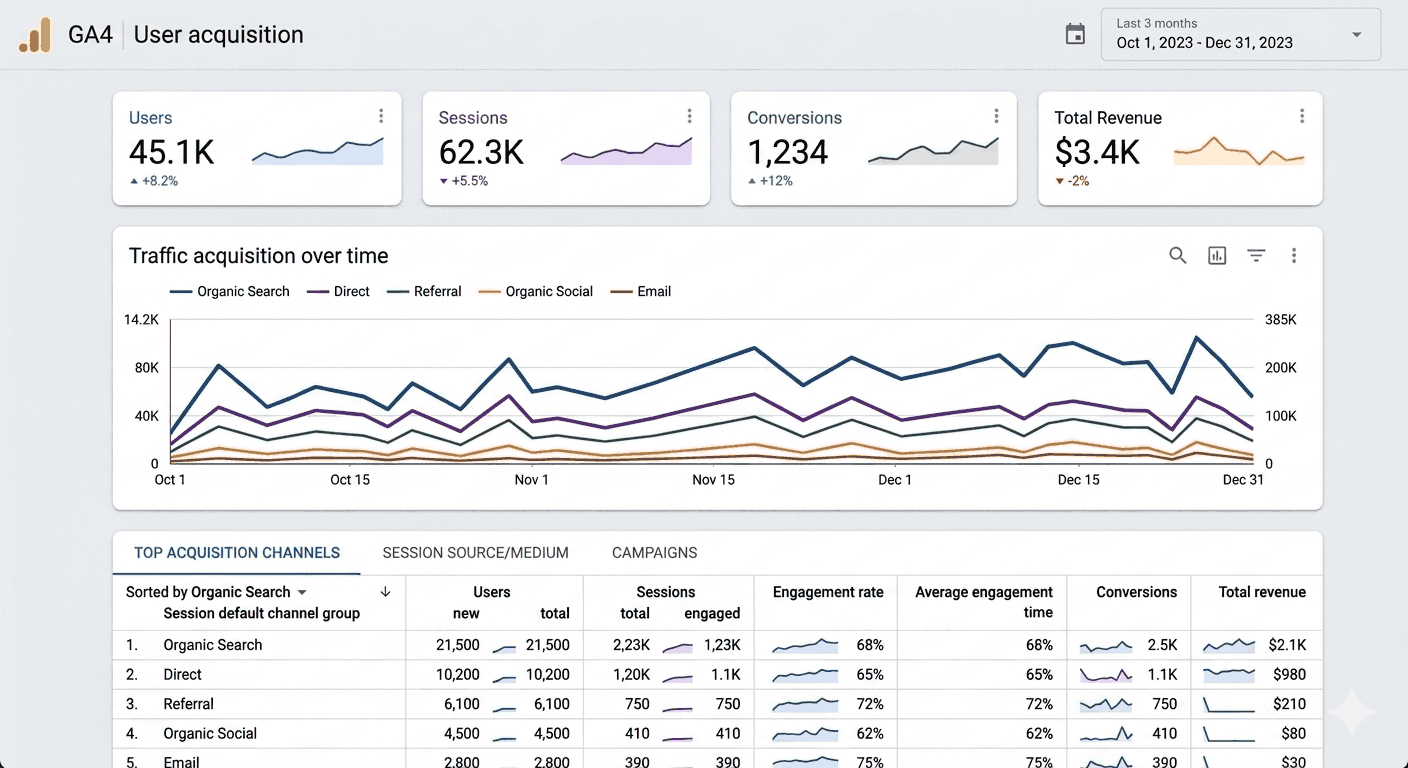1408x768 pixels.
Task: Click the Total Revenue card sparkline chart
Action: pos(1240,151)
